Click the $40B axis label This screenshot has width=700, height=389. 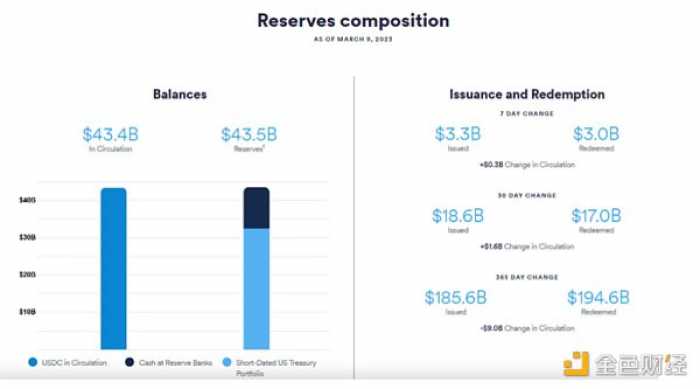click(x=27, y=200)
